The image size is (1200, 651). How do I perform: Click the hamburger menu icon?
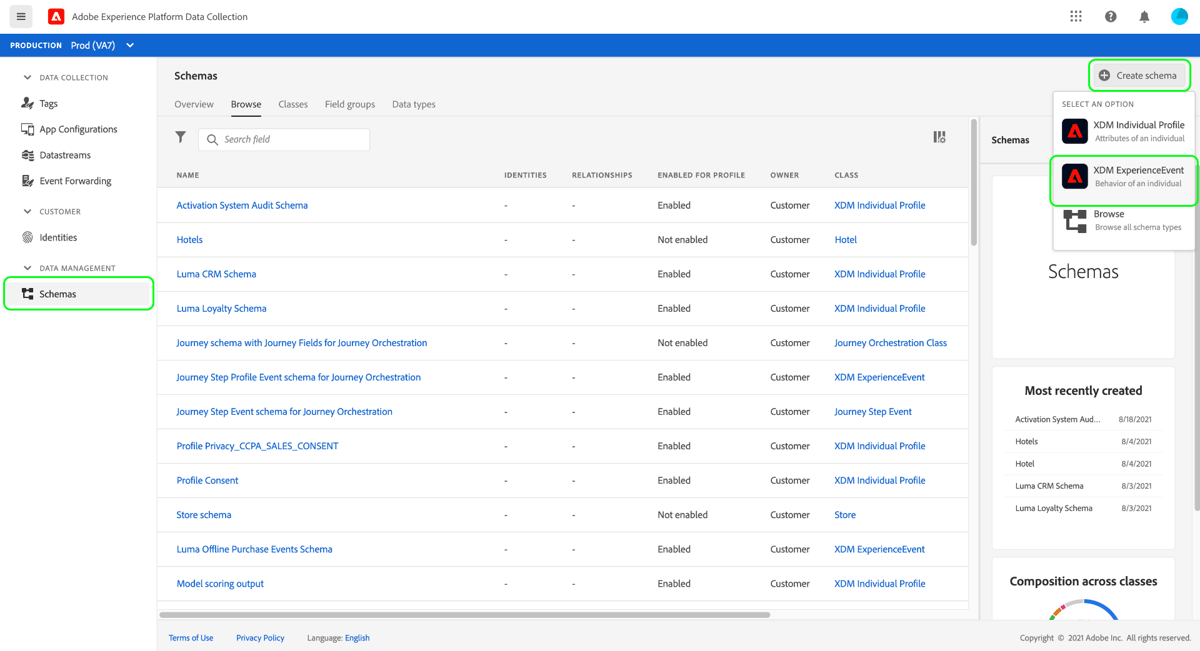coord(19,16)
